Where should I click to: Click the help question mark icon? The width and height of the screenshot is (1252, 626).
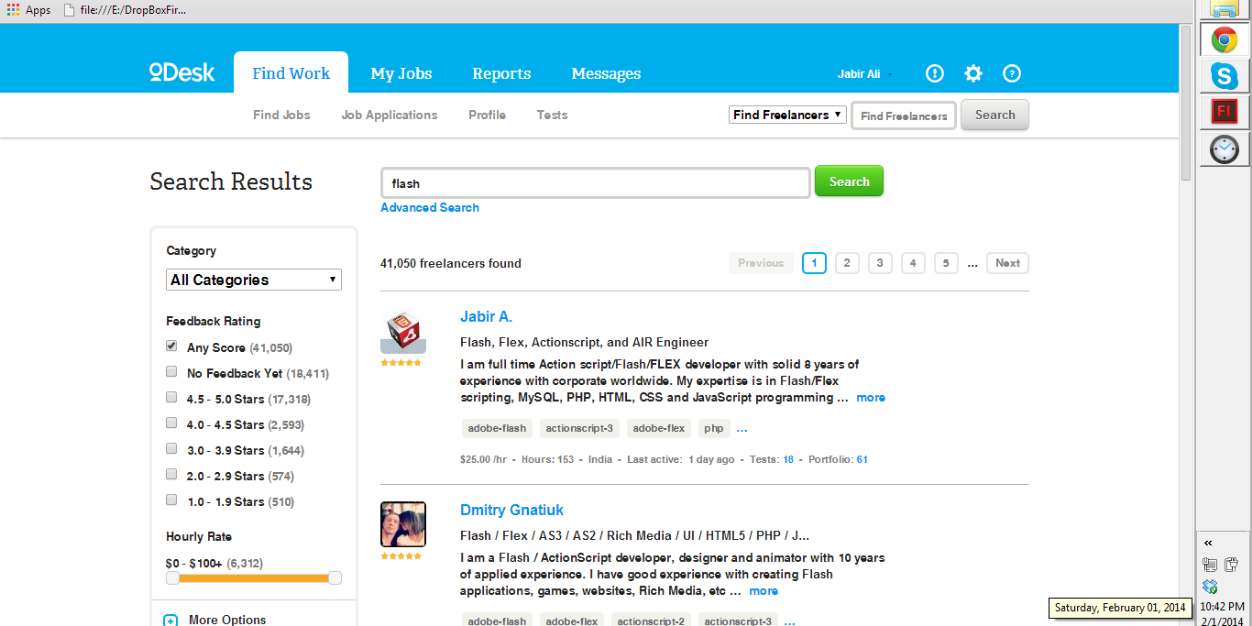click(1012, 73)
